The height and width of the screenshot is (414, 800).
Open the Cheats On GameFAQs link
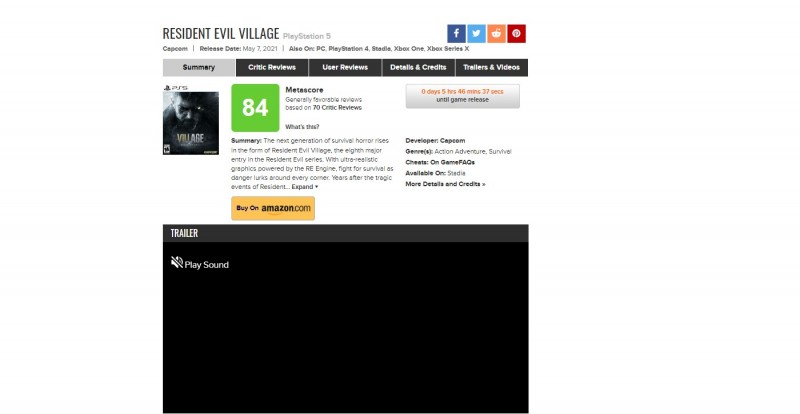pos(456,162)
